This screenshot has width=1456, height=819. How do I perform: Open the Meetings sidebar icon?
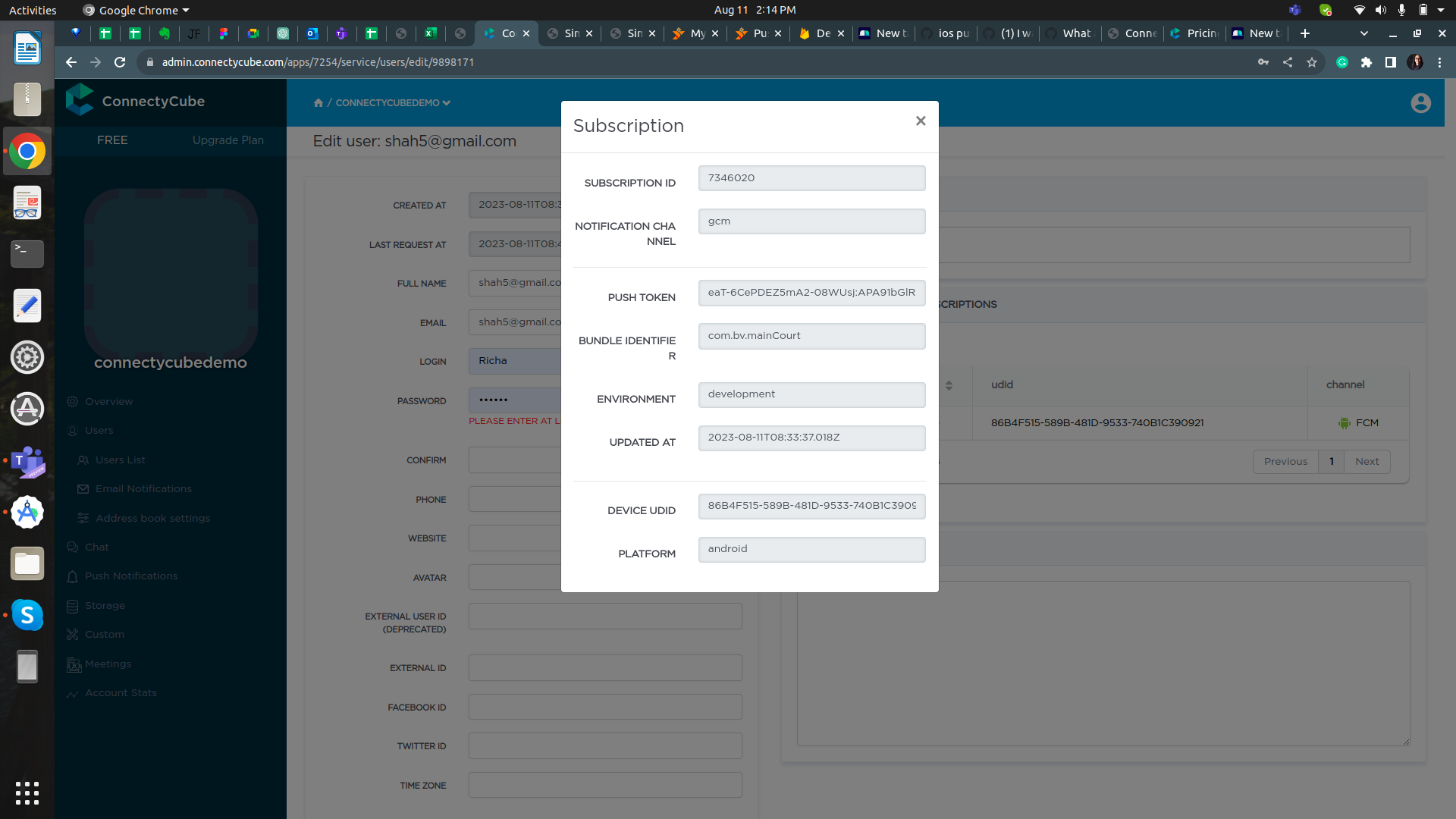pyautogui.click(x=74, y=664)
